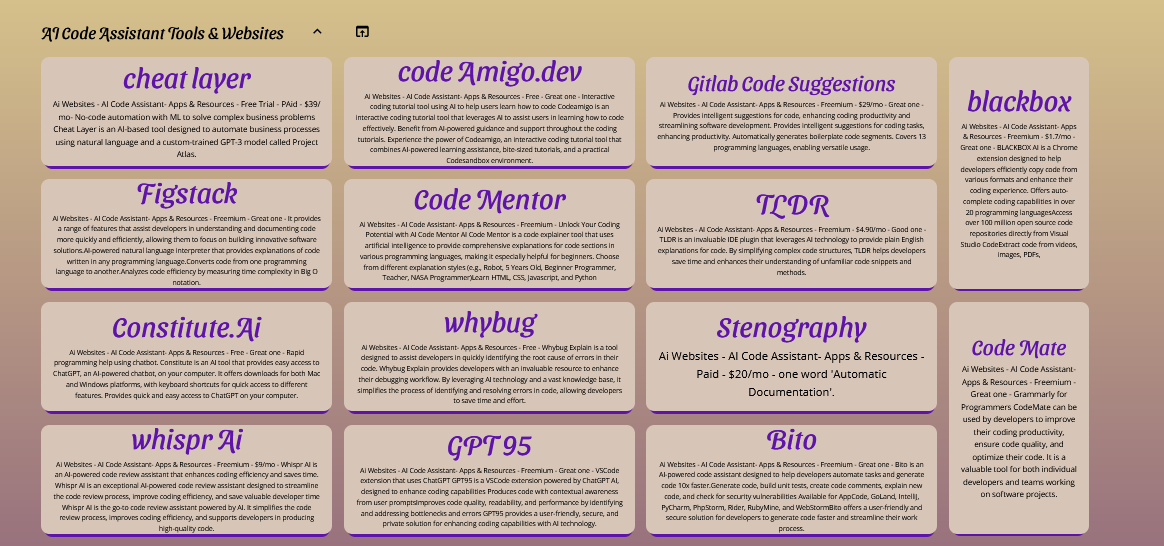Open the Gitlab Code Suggestions title
The width and height of the screenshot is (1164, 546).
(791, 85)
